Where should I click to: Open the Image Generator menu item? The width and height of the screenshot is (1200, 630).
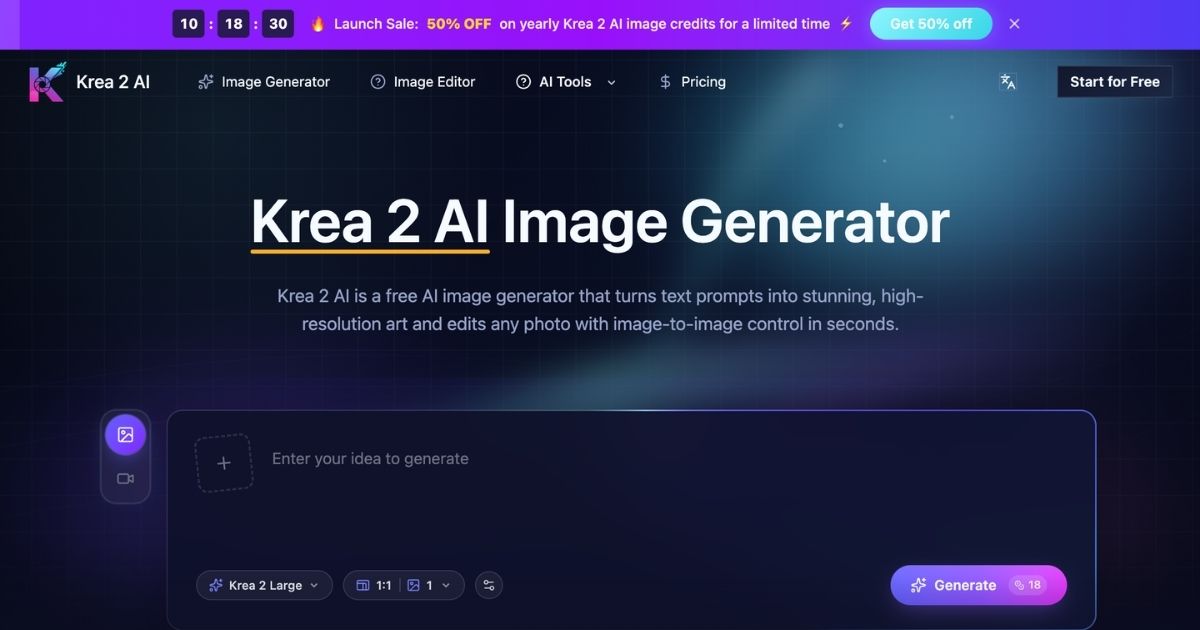click(264, 82)
